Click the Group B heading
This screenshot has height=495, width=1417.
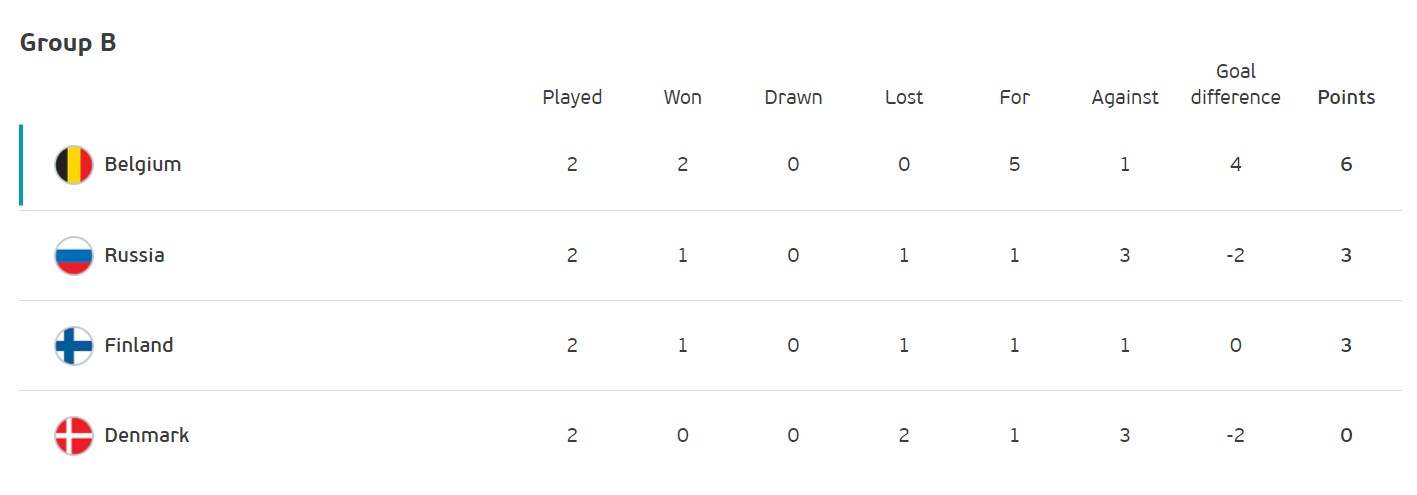(68, 43)
